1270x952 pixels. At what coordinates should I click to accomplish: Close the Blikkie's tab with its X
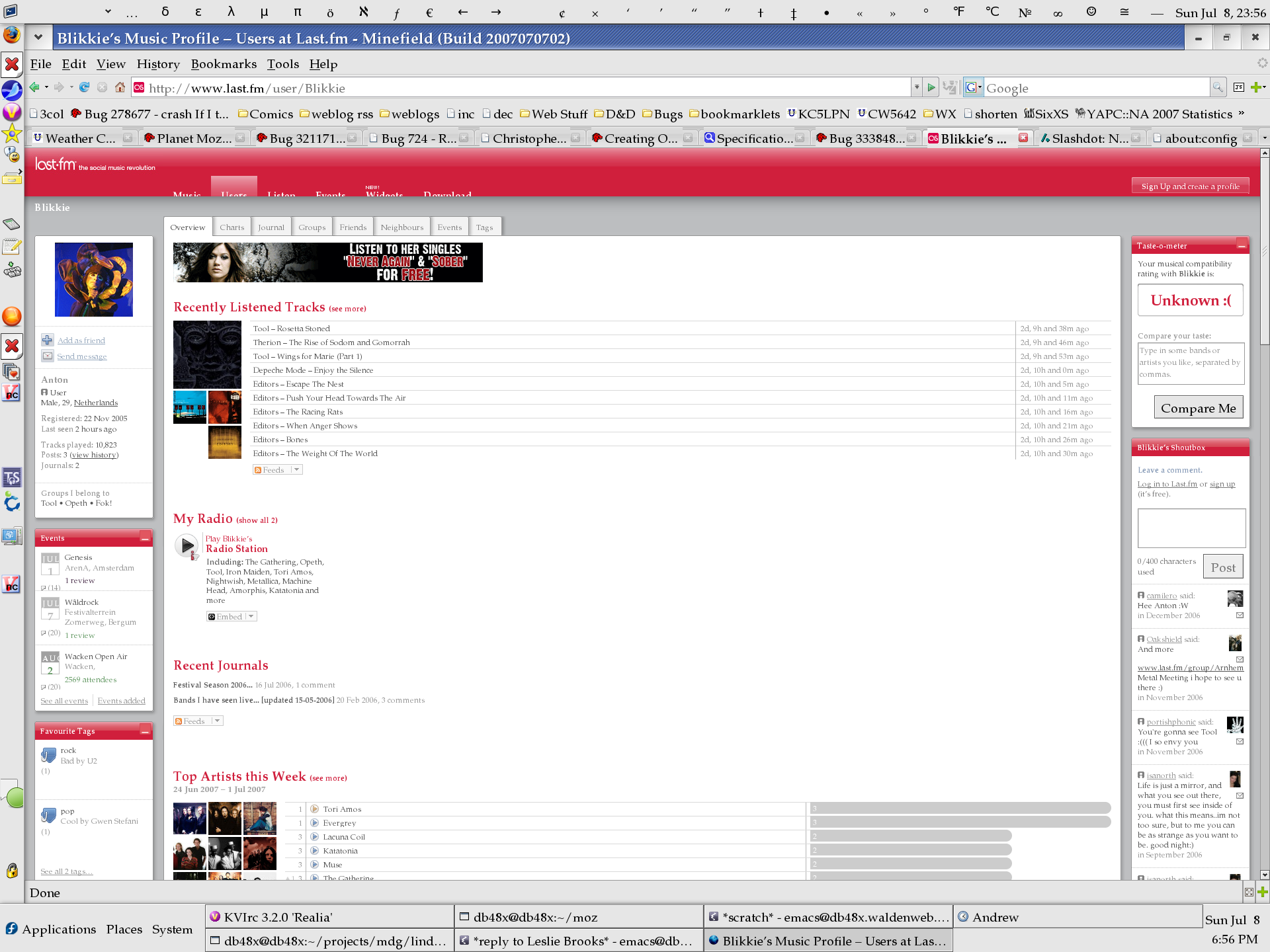[1023, 138]
